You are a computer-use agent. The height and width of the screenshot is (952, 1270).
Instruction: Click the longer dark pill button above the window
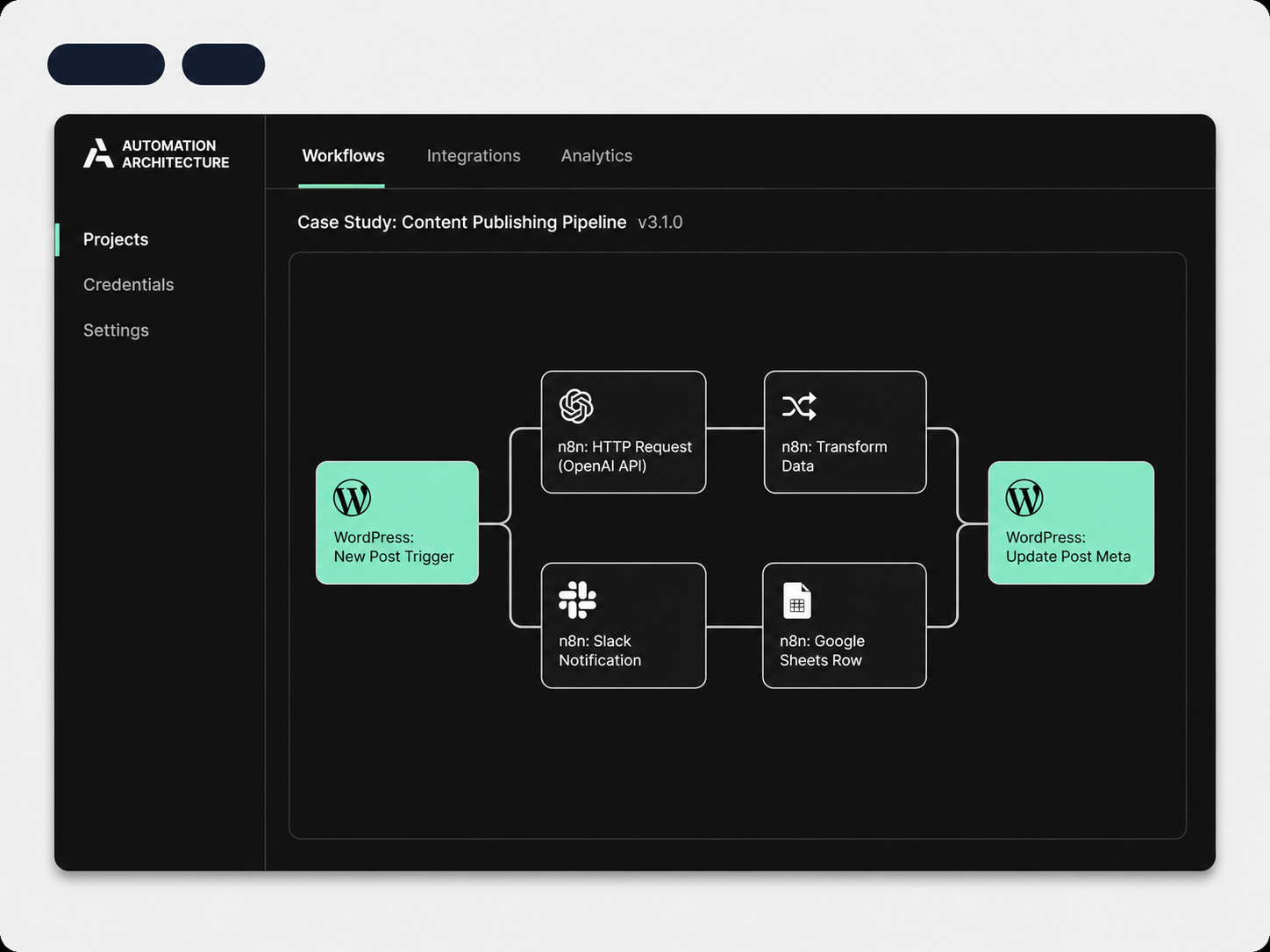coord(106,64)
